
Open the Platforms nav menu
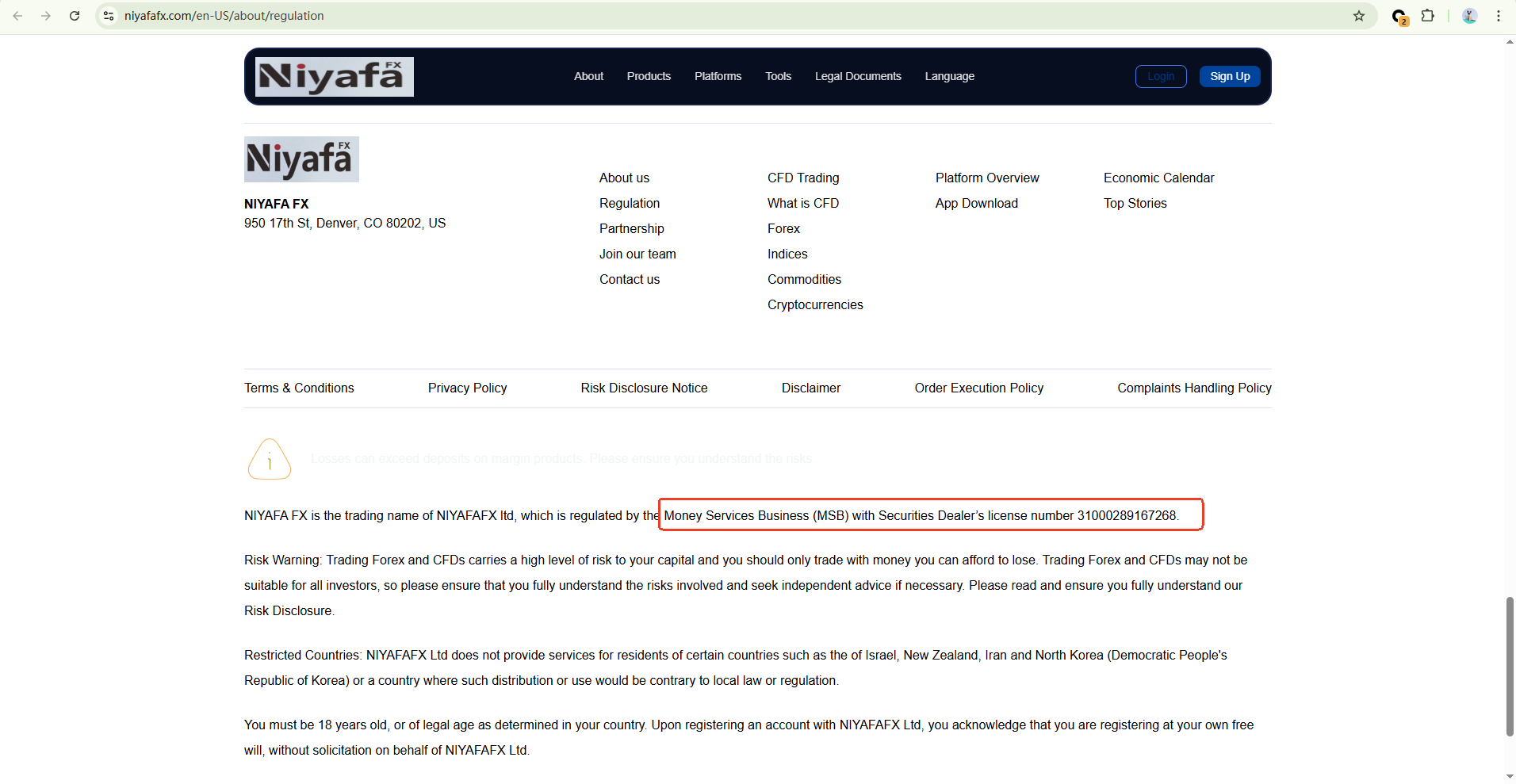[x=718, y=76]
